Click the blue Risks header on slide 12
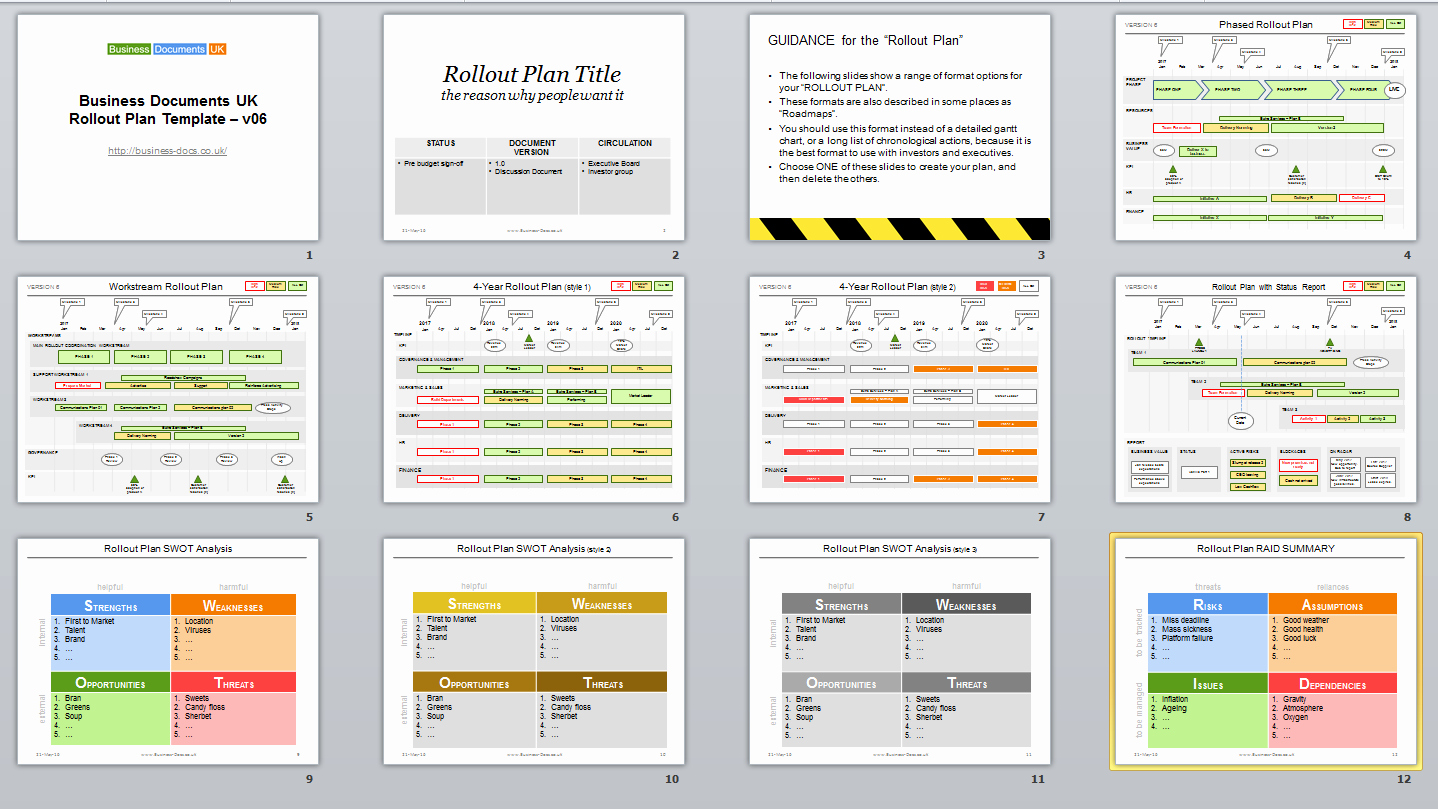This screenshot has height=809, width=1438. tap(1208, 604)
